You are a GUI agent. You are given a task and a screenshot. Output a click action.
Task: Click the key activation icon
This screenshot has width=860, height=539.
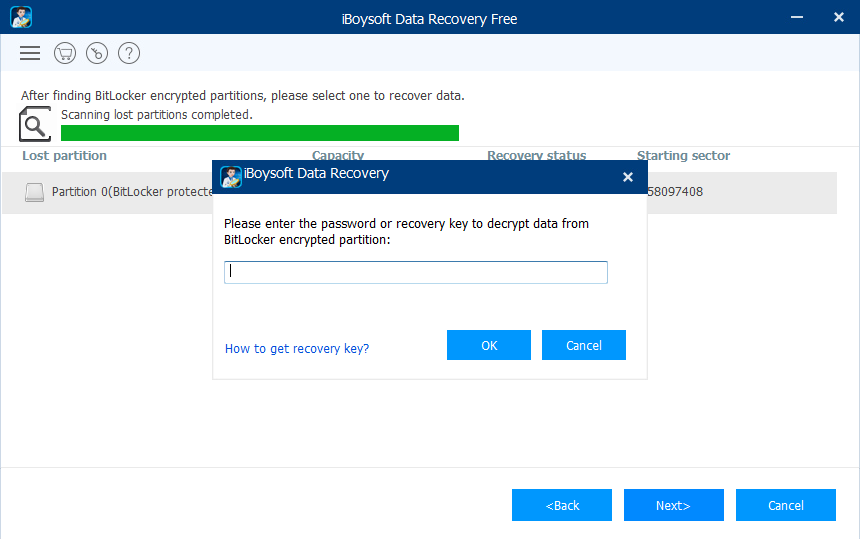point(97,53)
